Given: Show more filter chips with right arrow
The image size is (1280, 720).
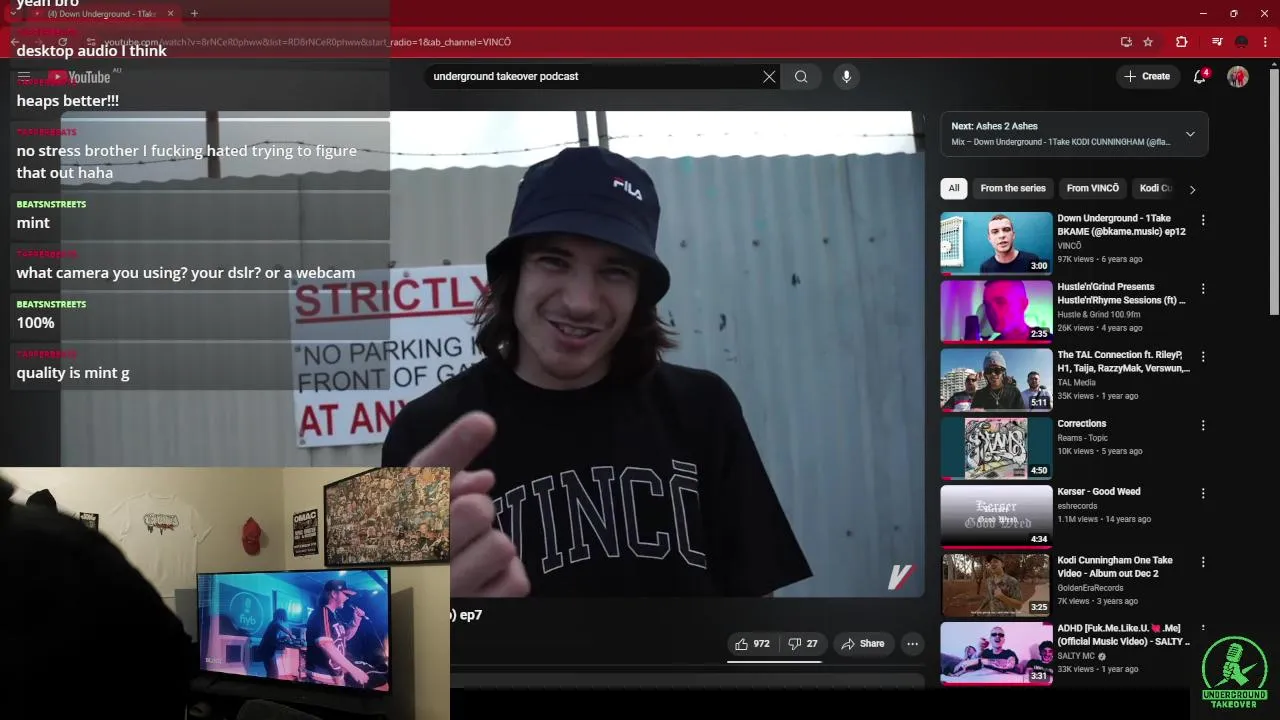Looking at the screenshot, I should 1192,189.
